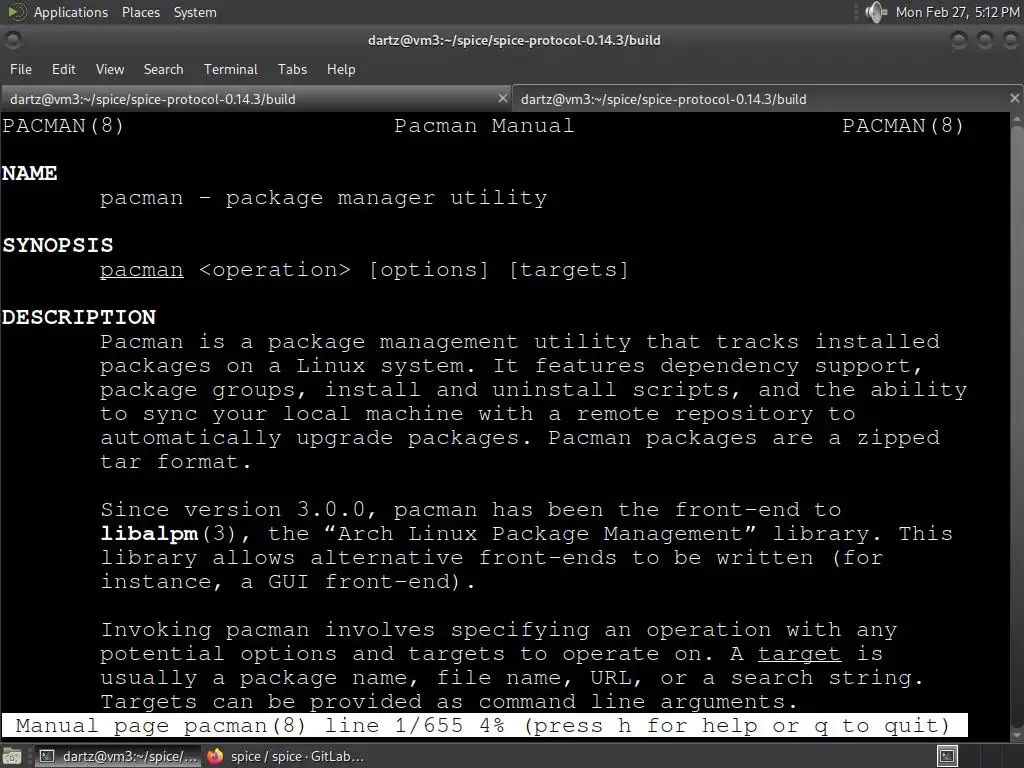
Task: Click the Applications menu logo icon
Action: tap(16, 12)
